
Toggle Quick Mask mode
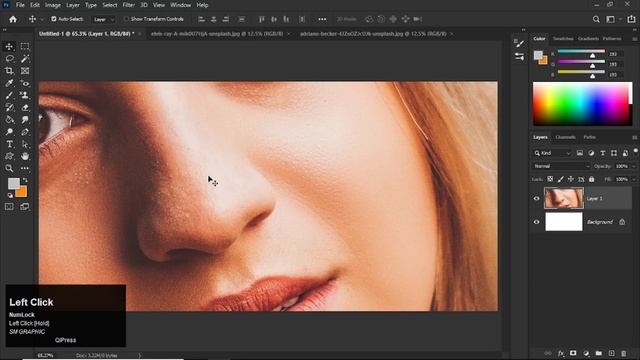[9, 207]
